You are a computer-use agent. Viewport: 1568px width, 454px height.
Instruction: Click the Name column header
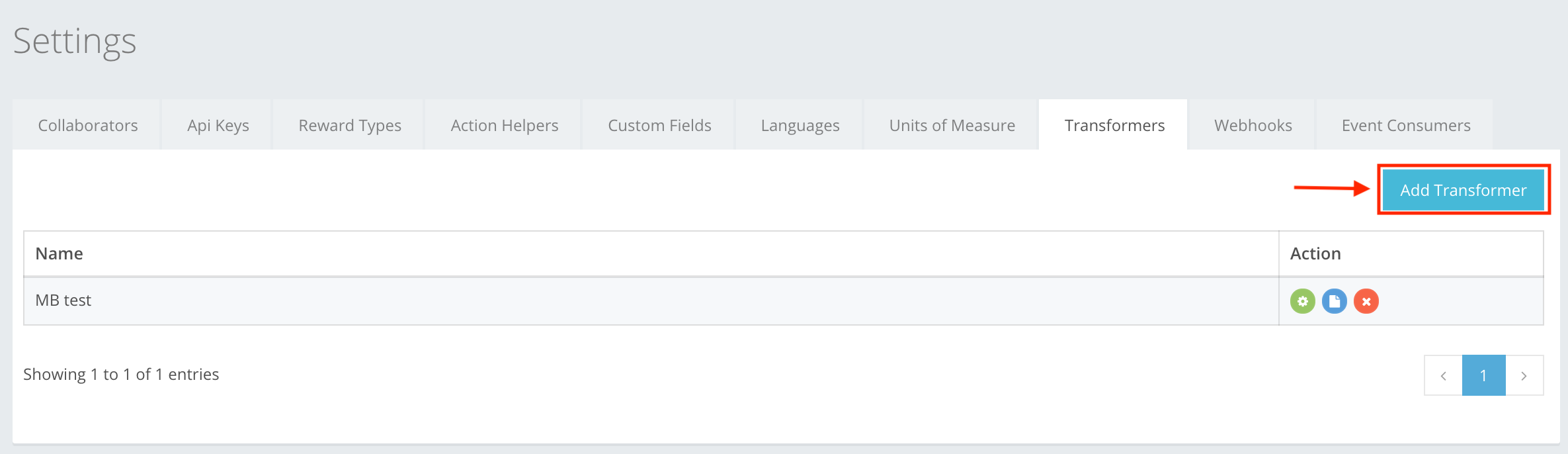[60, 253]
